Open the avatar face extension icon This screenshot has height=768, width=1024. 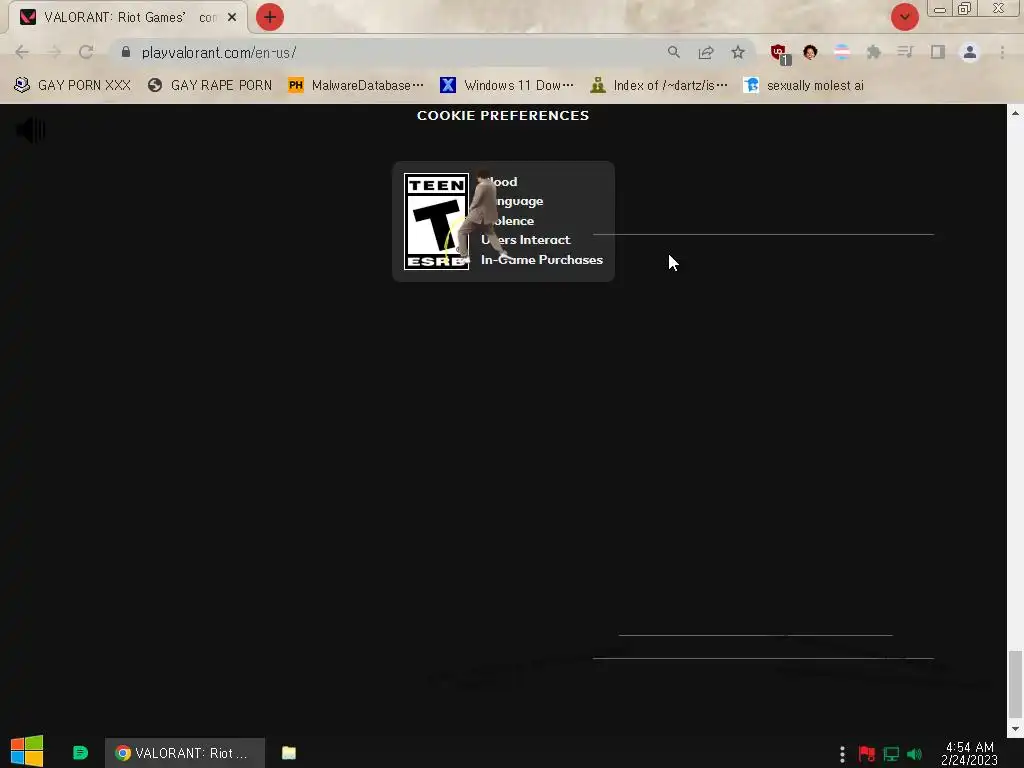(x=810, y=52)
